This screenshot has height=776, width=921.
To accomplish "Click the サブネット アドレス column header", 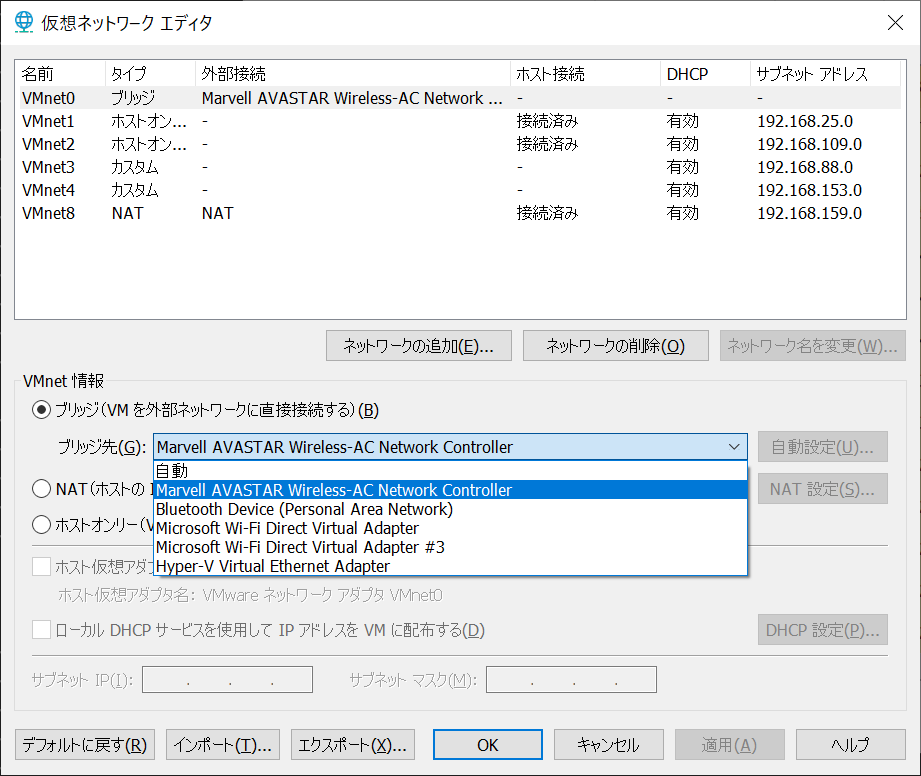I will point(825,73).
